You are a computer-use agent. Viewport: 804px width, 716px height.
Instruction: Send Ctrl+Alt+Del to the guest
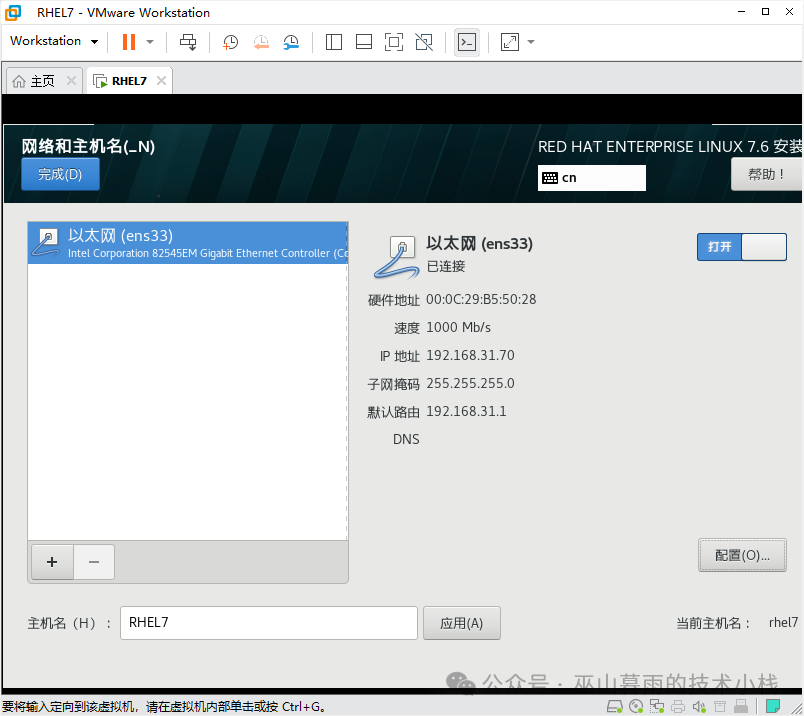point(187,42)
